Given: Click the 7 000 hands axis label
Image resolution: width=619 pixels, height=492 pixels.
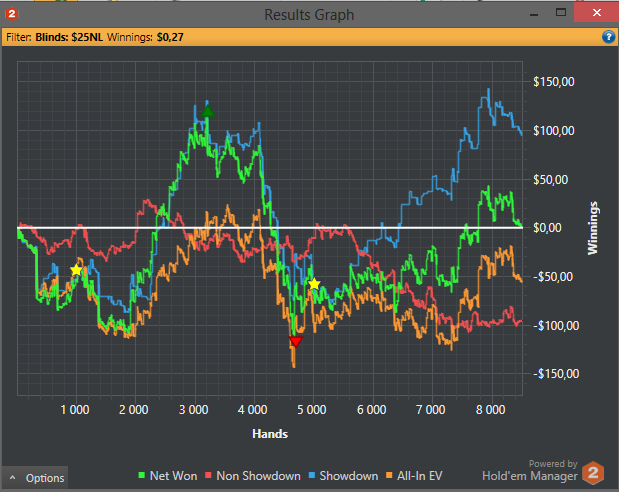Looking at the screenshot, I should [431, 410].
